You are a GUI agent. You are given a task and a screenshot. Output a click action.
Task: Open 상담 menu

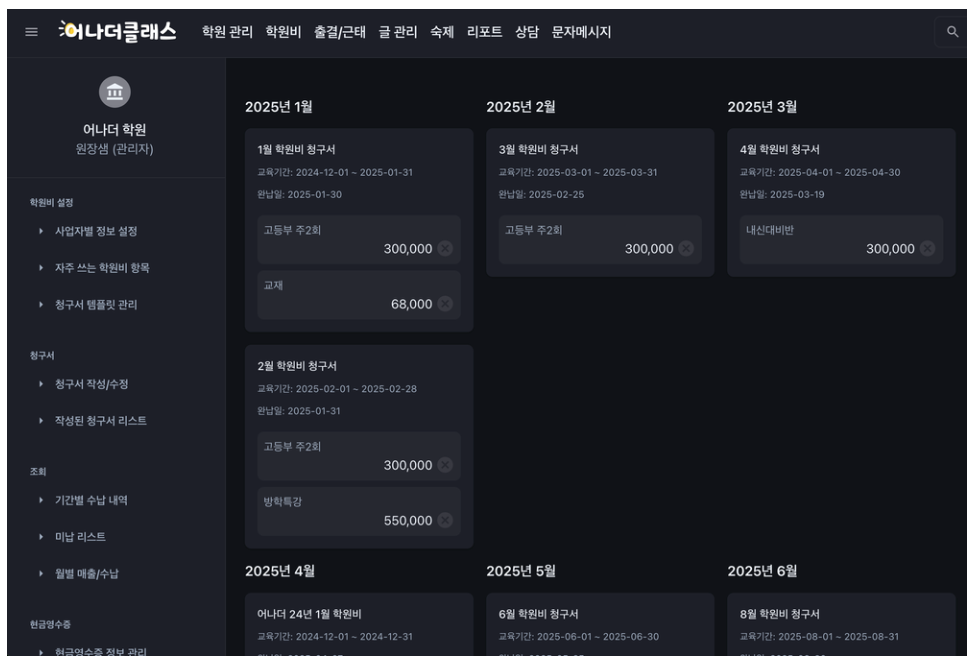point(527,32)
